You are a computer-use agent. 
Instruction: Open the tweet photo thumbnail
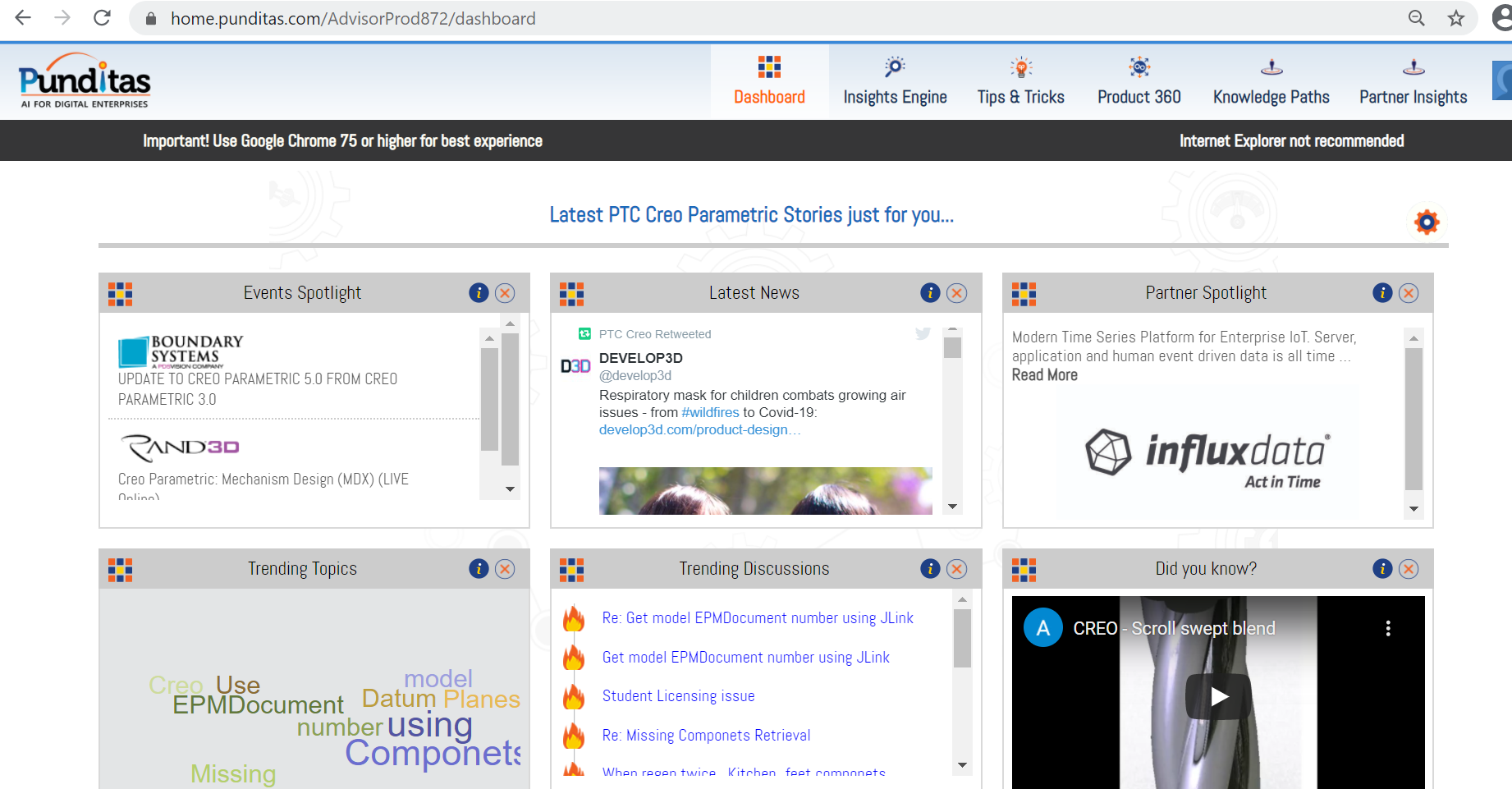tap(765, 491)
